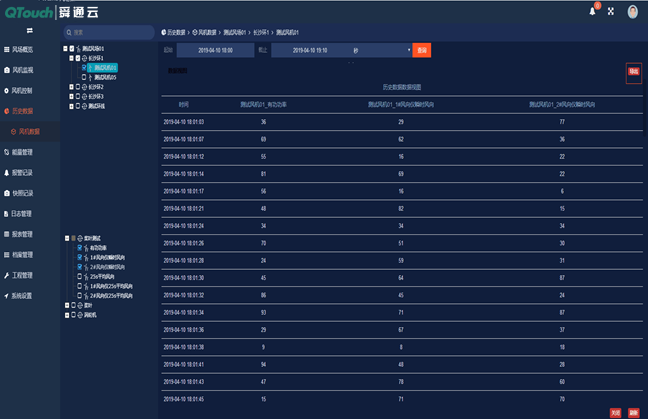Click the 风机监视 sidebar icon

(x=7, y=70)
